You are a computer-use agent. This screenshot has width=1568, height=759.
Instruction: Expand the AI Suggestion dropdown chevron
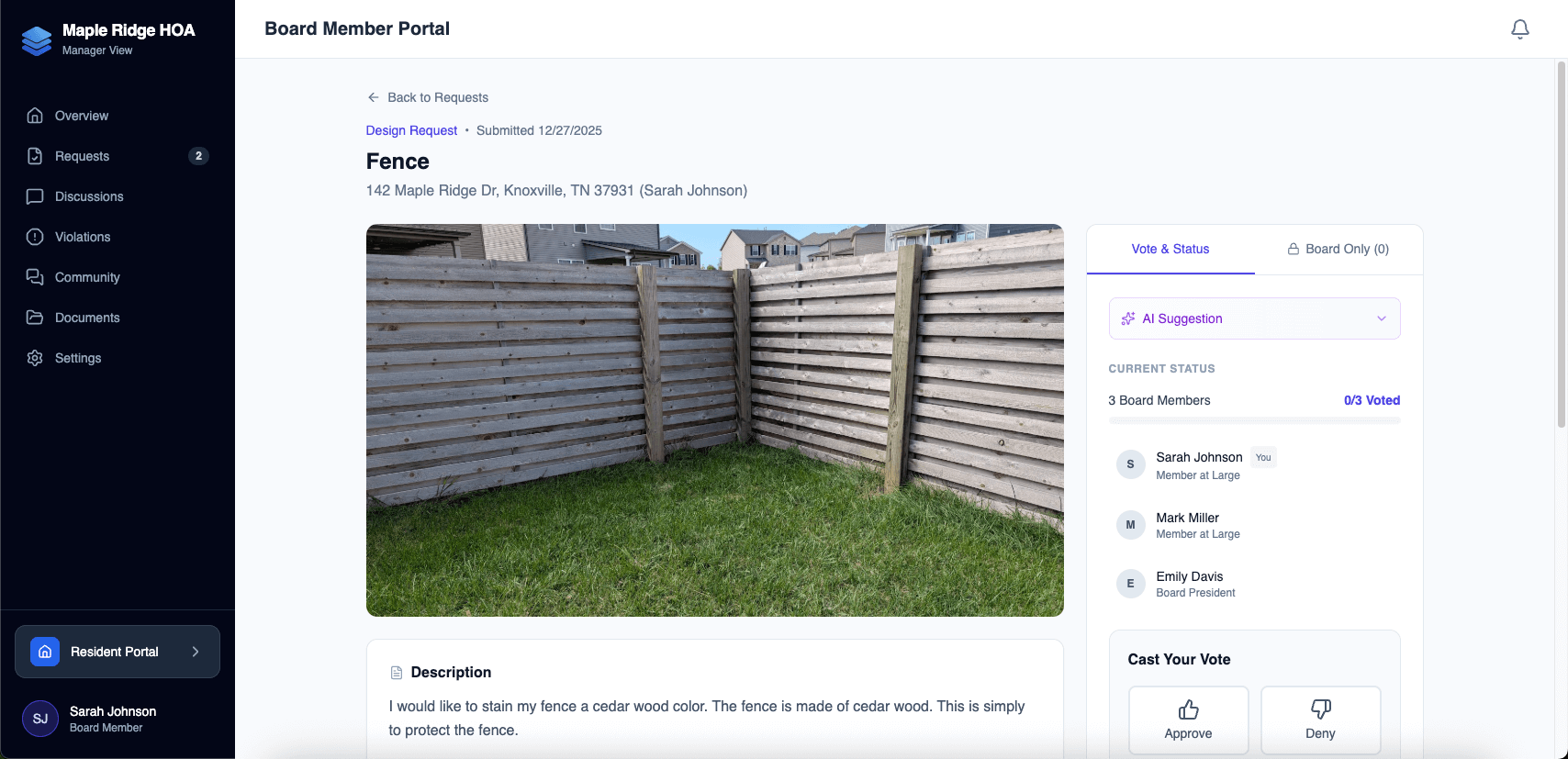(1382, 318)
